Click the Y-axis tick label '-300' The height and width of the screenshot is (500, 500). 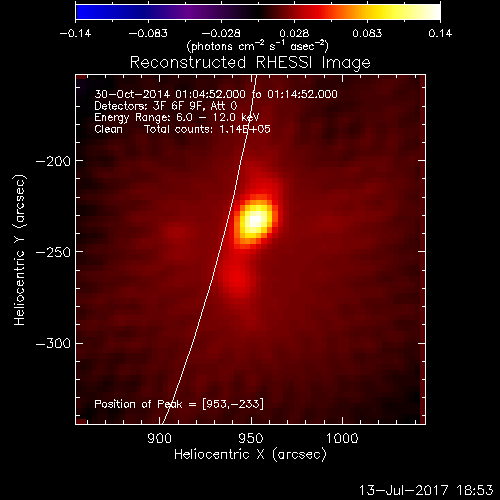[x=53, y=343]
